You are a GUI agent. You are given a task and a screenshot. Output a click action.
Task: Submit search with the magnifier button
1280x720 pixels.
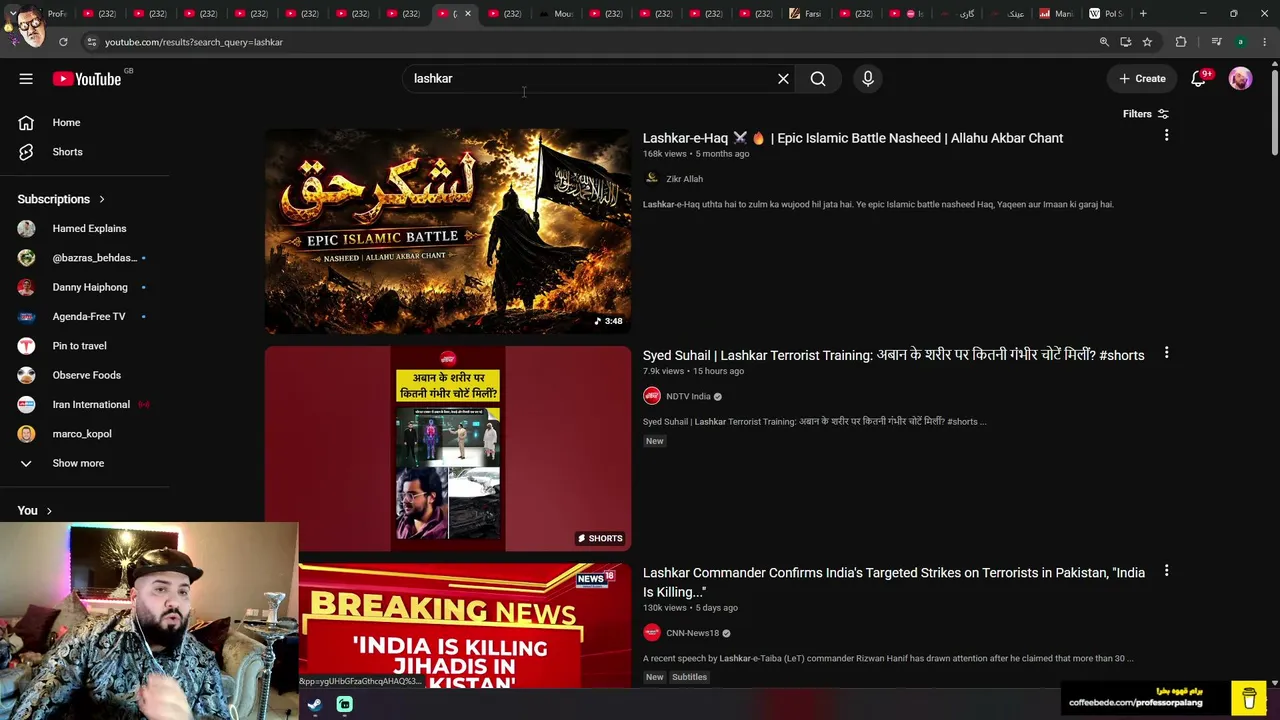coord(818,79)
